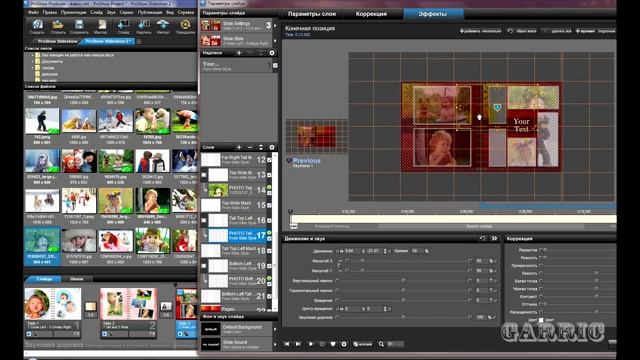Click the undo arrow in Движение и звук header
The height and width of the screenshot is (360, 640).
coord(482,238)
